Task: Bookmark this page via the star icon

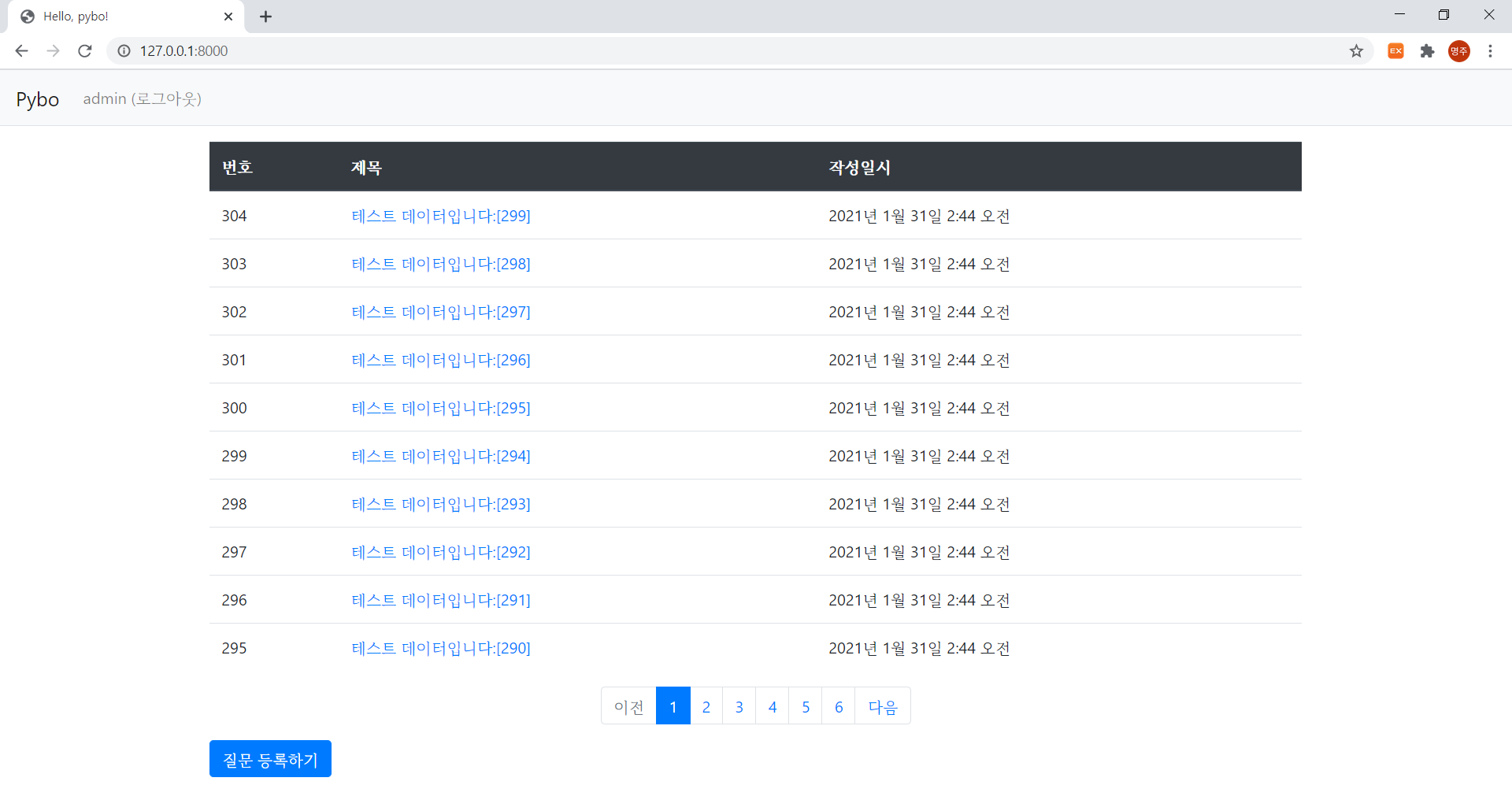Action: pyautogui.click(x=1356, y=50)
